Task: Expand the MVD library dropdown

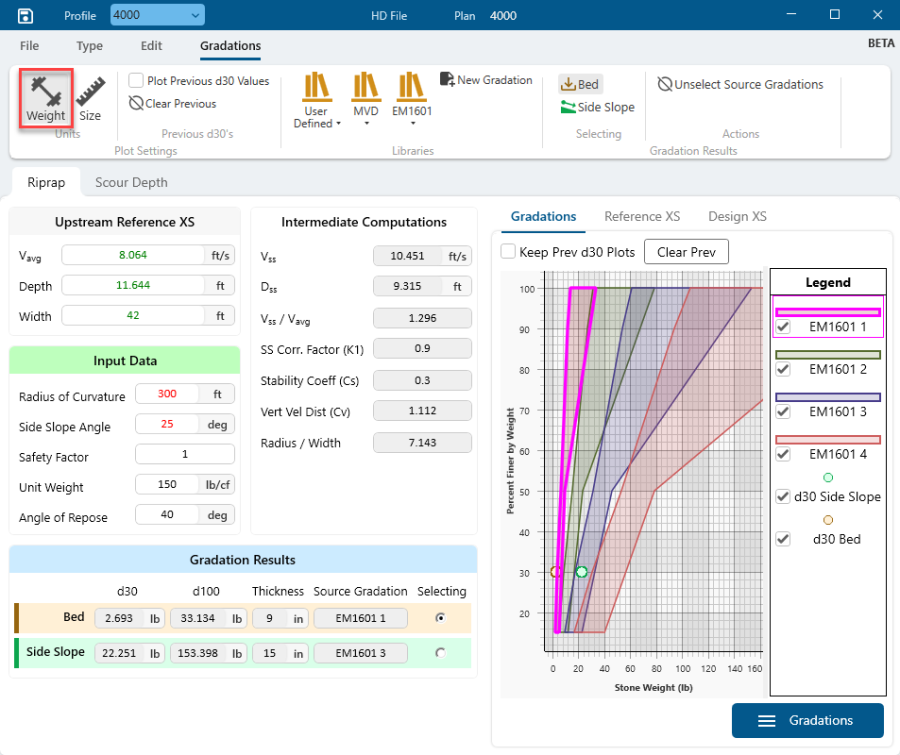Action: pos(366,123)
